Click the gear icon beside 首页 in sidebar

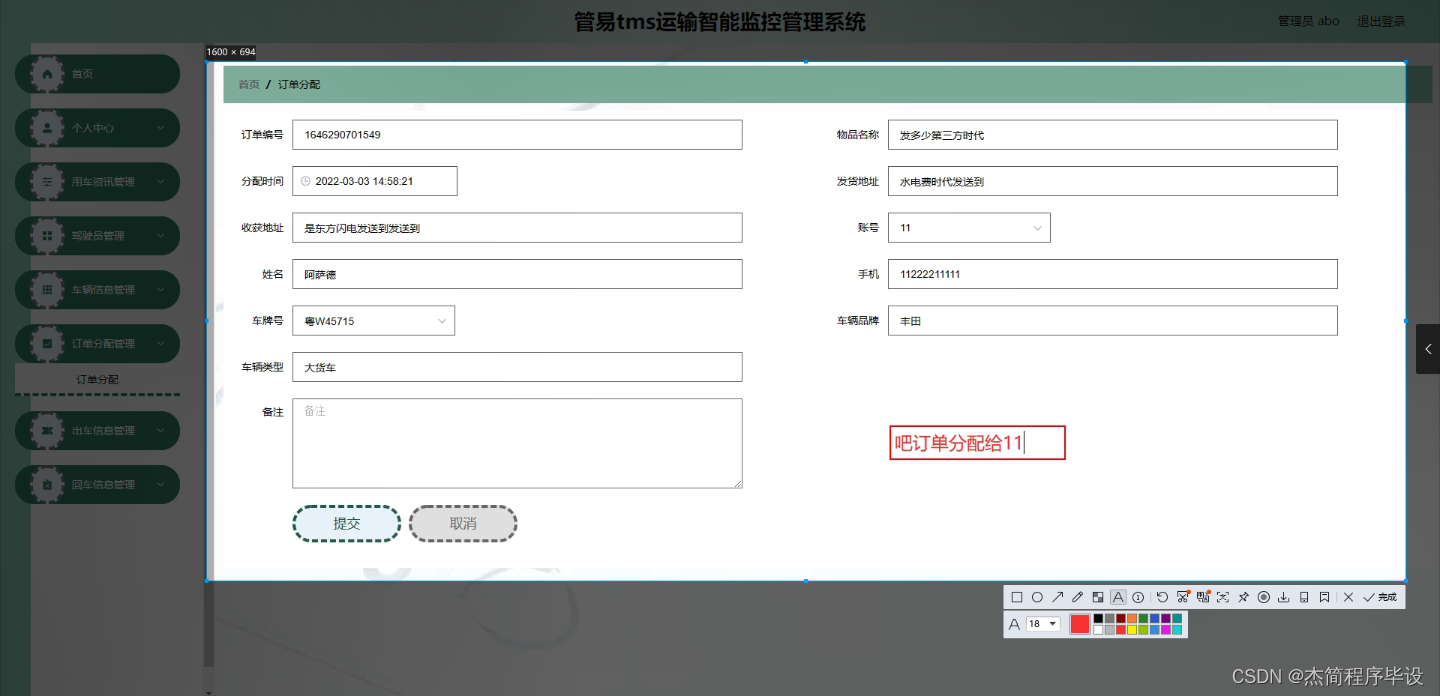(x=47, y=74)
